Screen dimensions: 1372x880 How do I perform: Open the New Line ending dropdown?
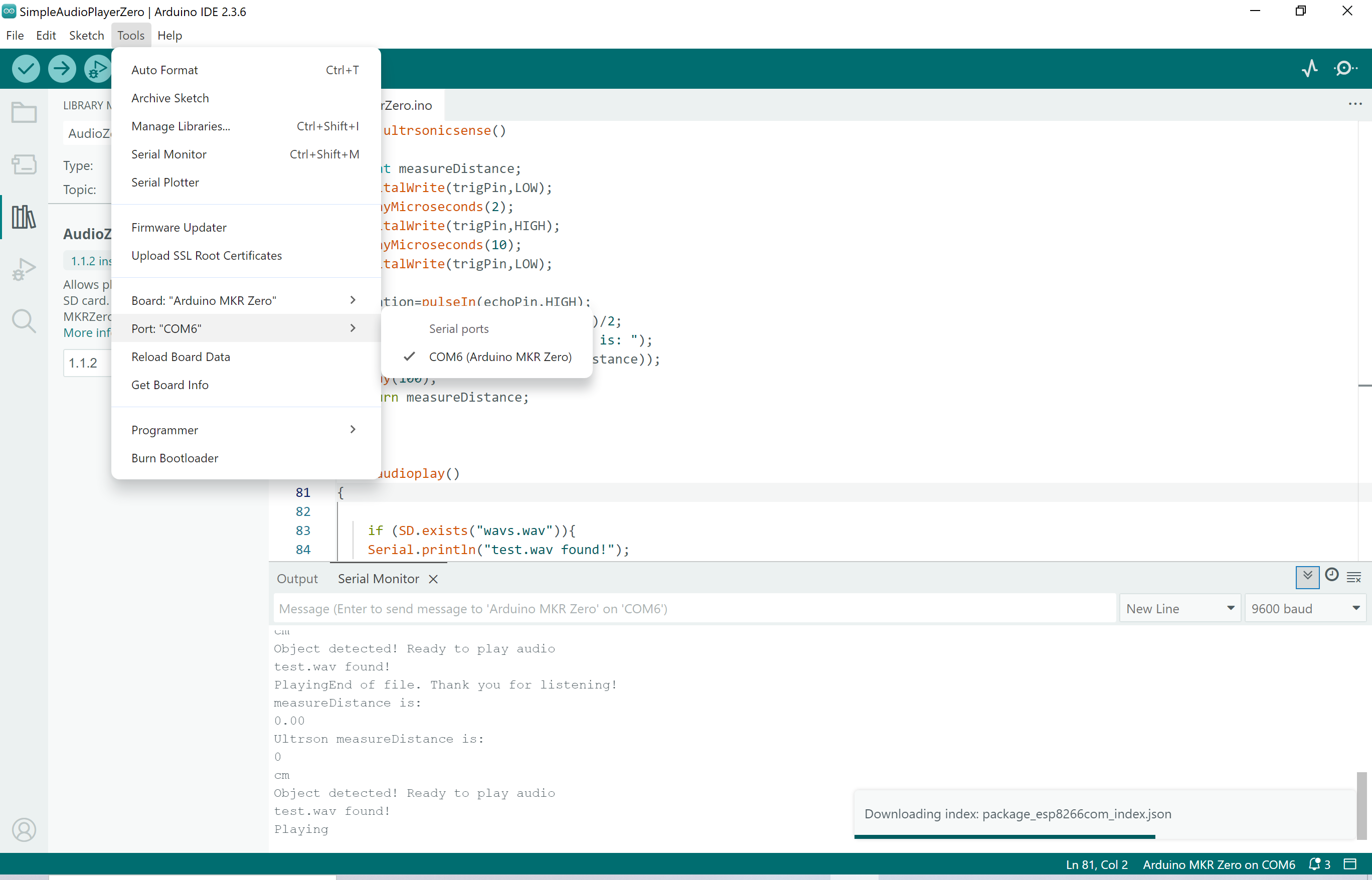point(1180,609)
